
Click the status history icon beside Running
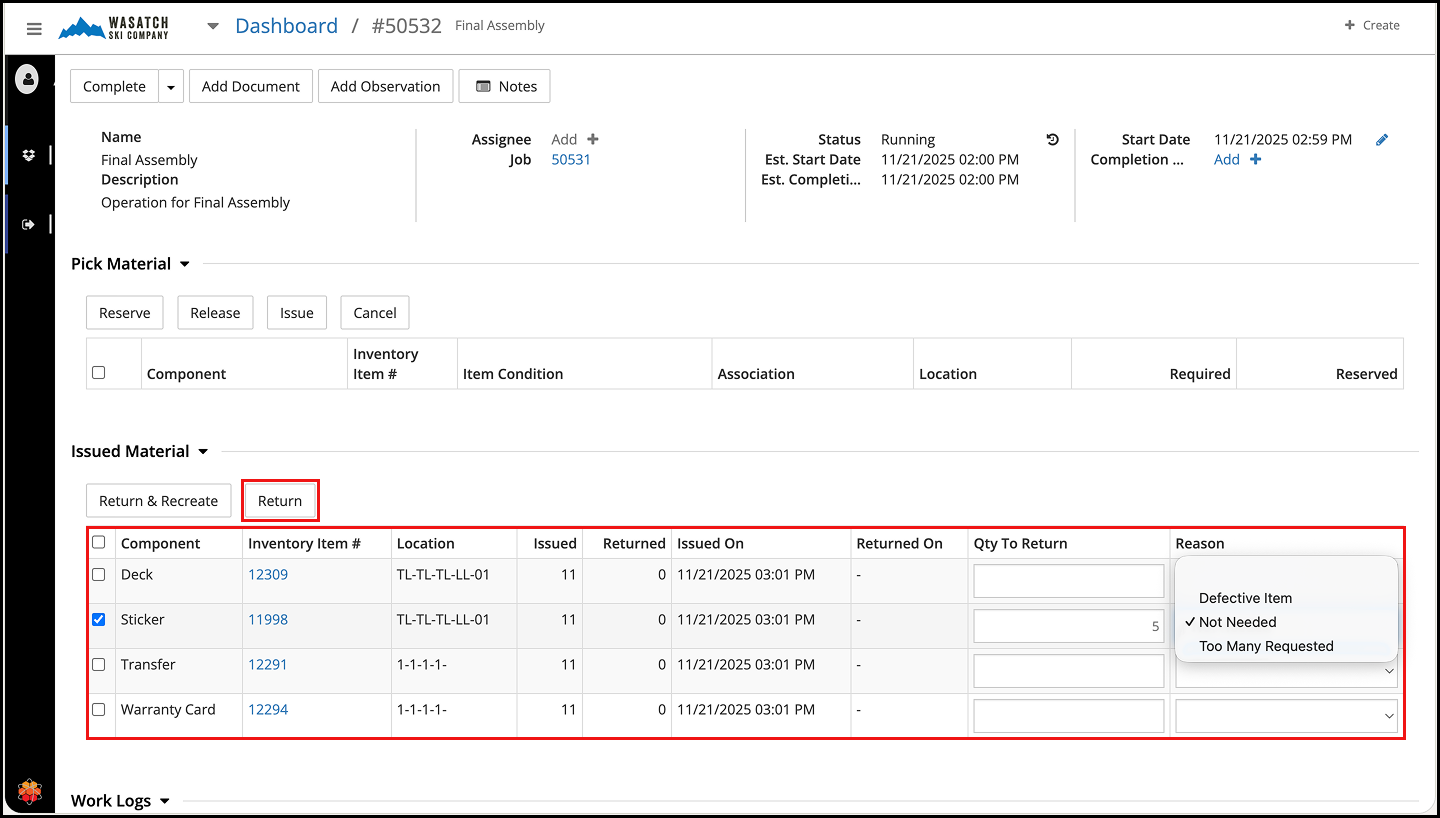(x=1052, y=140)
